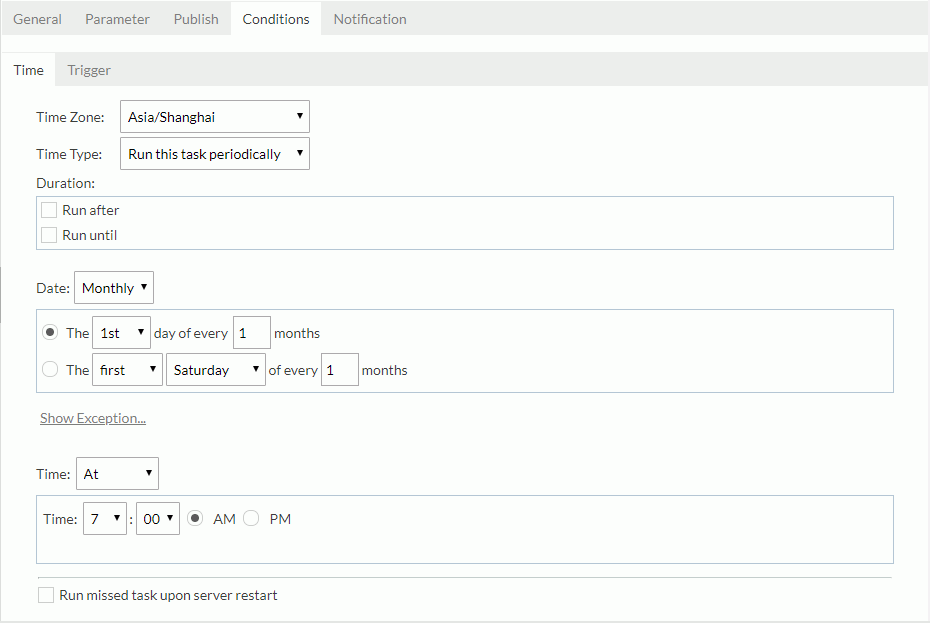930x623 pixels.
Task: Switch to the Trigger sub-tab
Action: click(88, 70)
